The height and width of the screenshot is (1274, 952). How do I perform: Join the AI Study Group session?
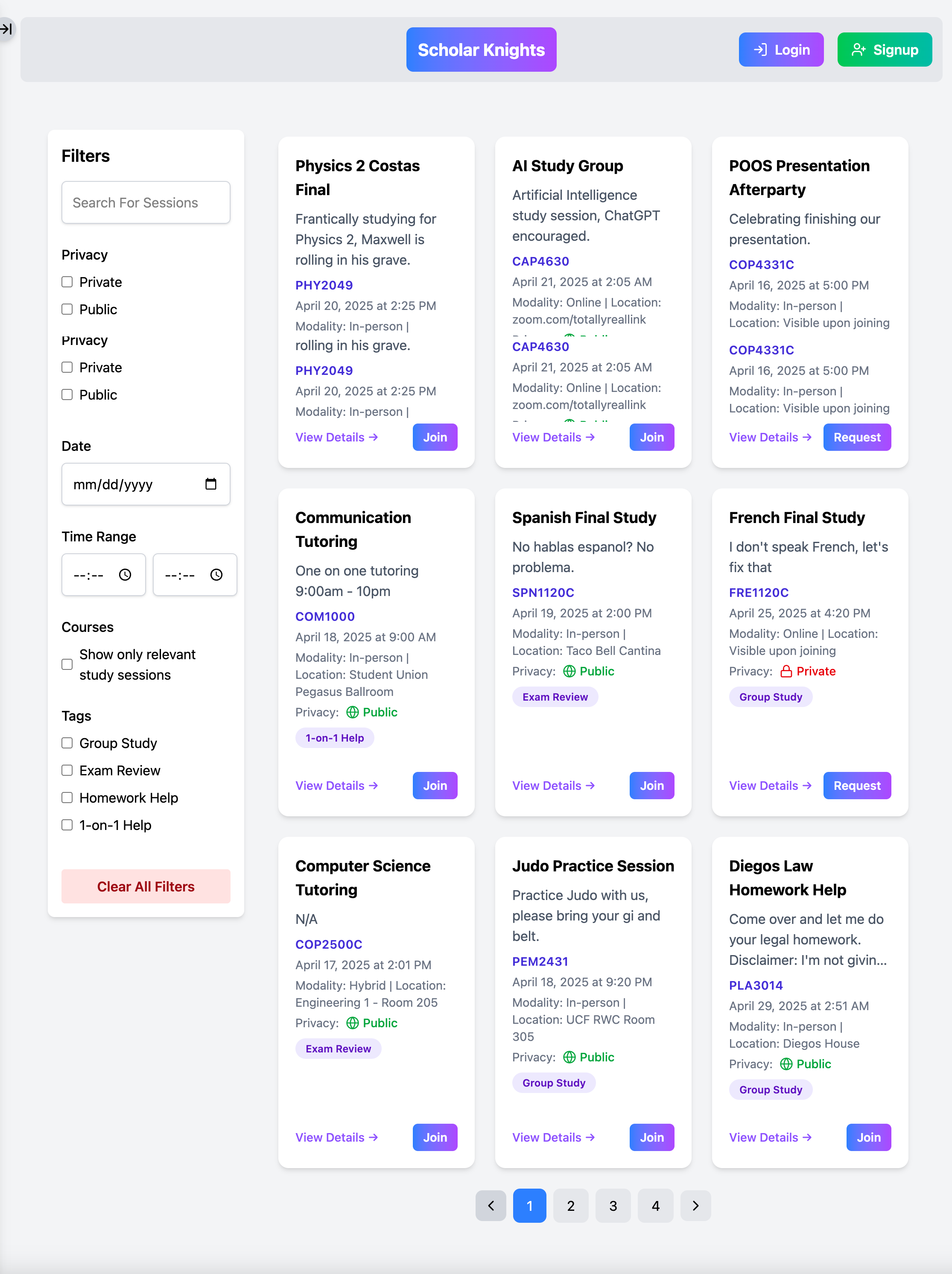coord(652,437)
